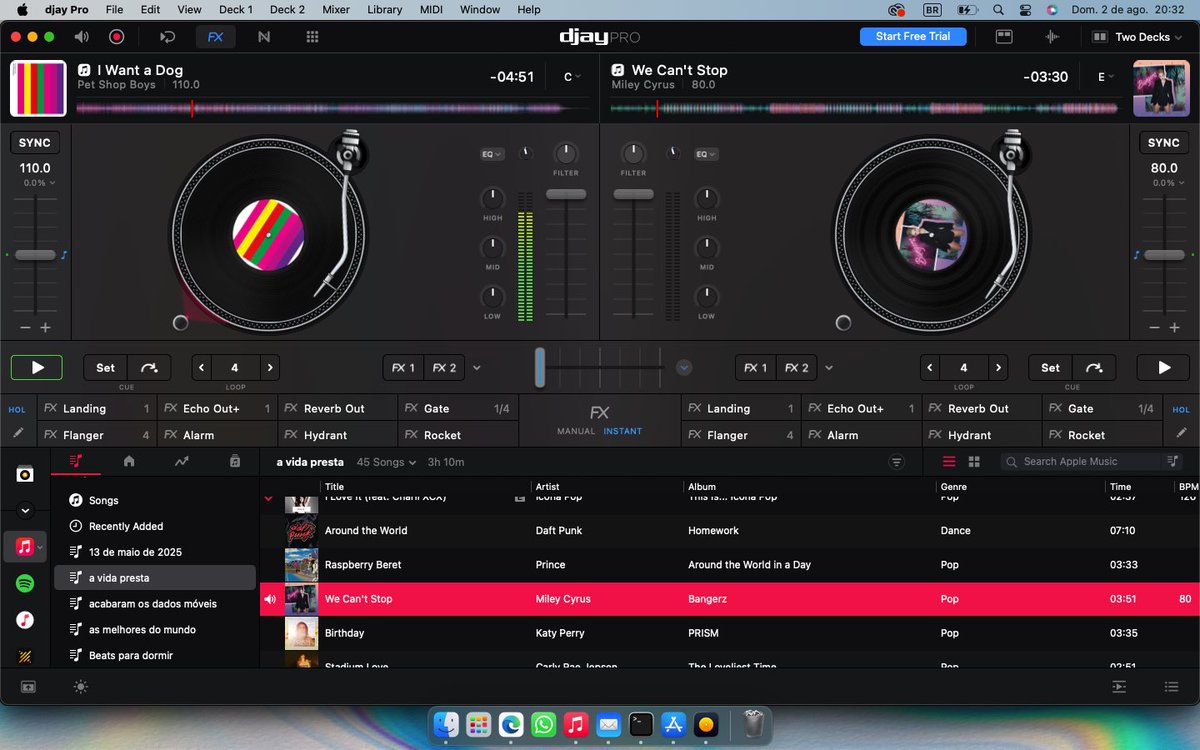
Task: Open the Automix loop-arrow icon
Action: 168,37
